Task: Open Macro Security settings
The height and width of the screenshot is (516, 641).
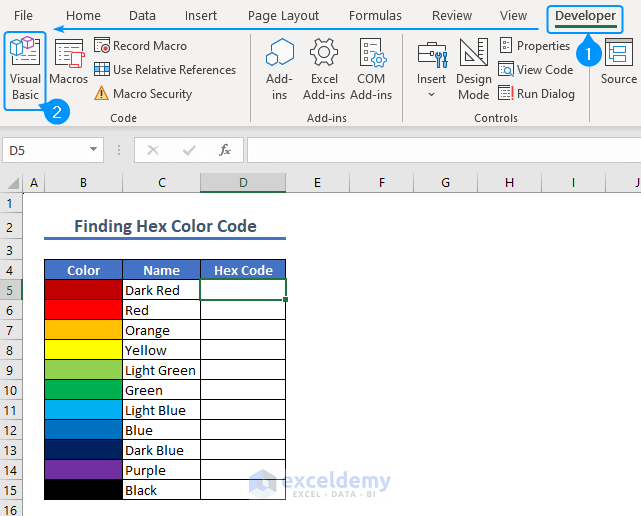Action: click(x=143, y=94)
